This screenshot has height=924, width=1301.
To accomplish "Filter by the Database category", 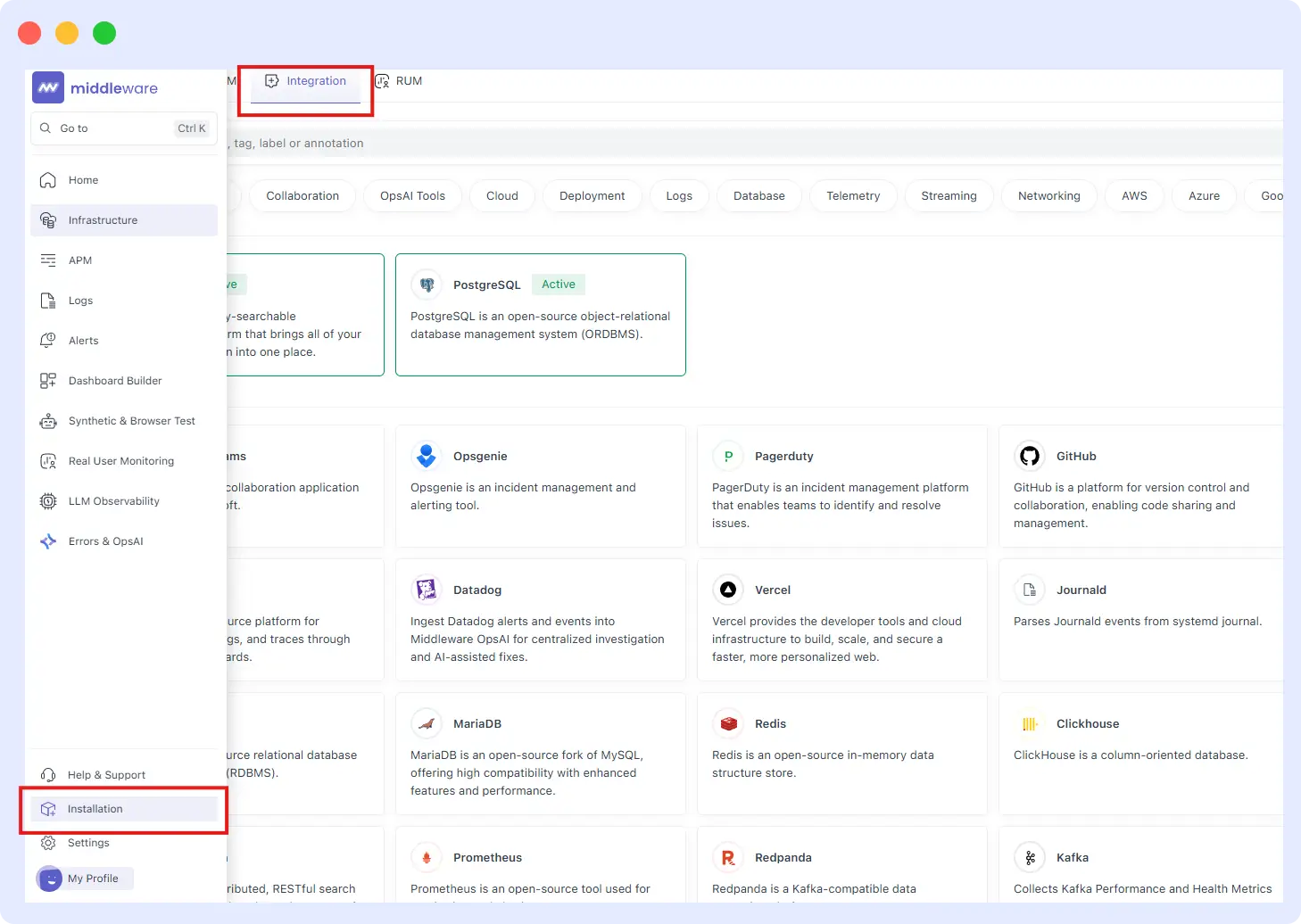I will click(759, 196).
